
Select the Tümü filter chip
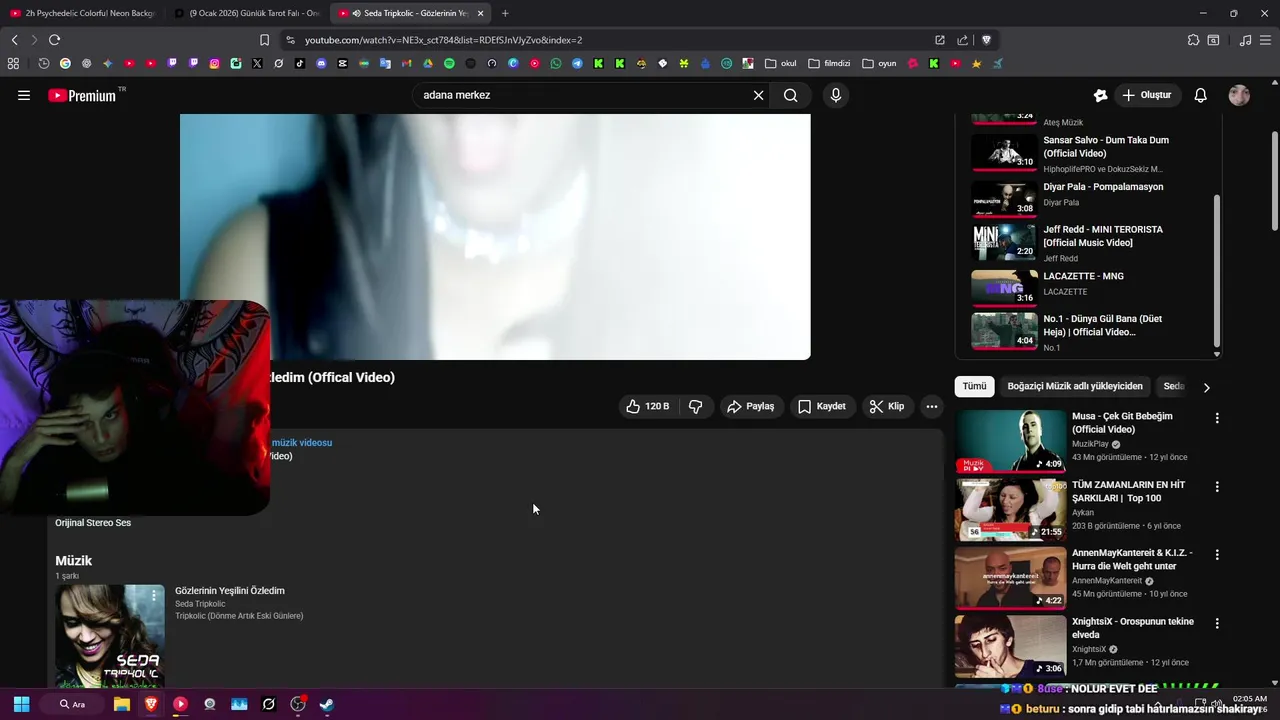coord(974,386)
